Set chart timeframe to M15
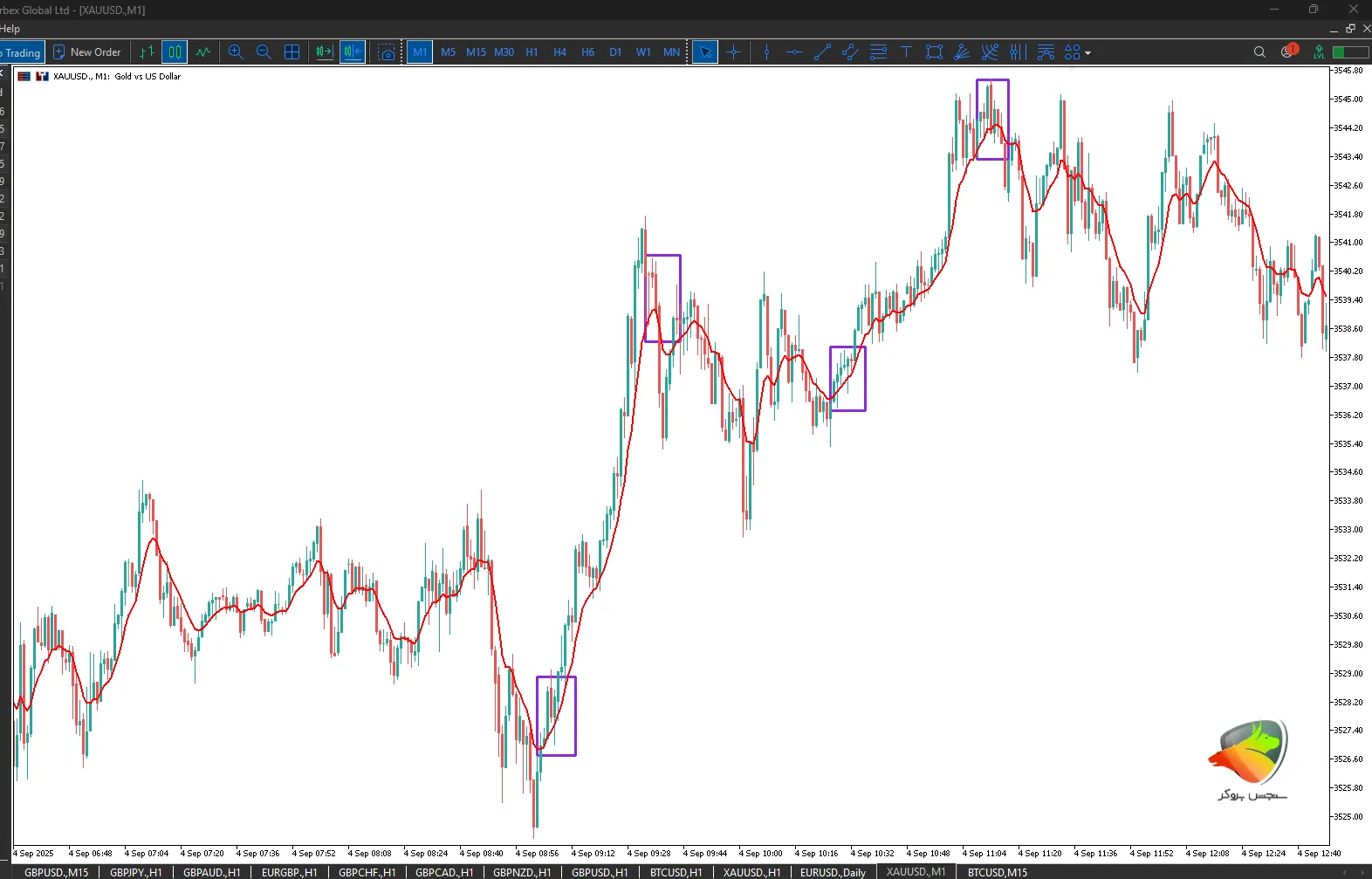The width and height of the screenshot is (1372, 879). point(476,52)
